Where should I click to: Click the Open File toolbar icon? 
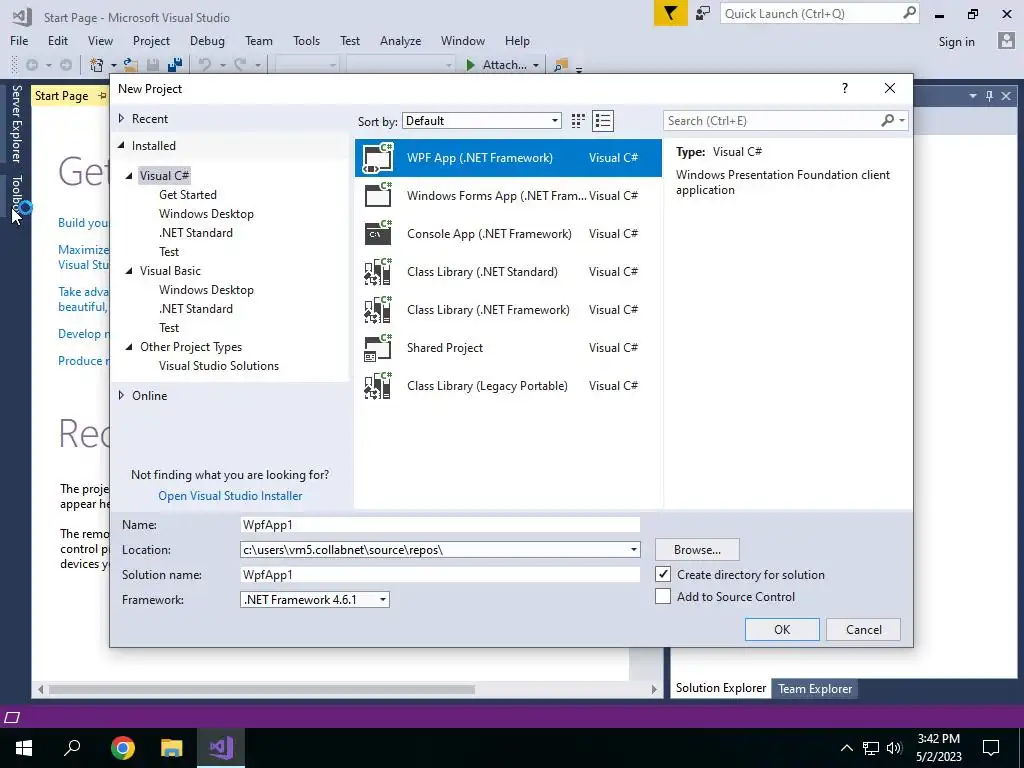click(x=131, y=65)
